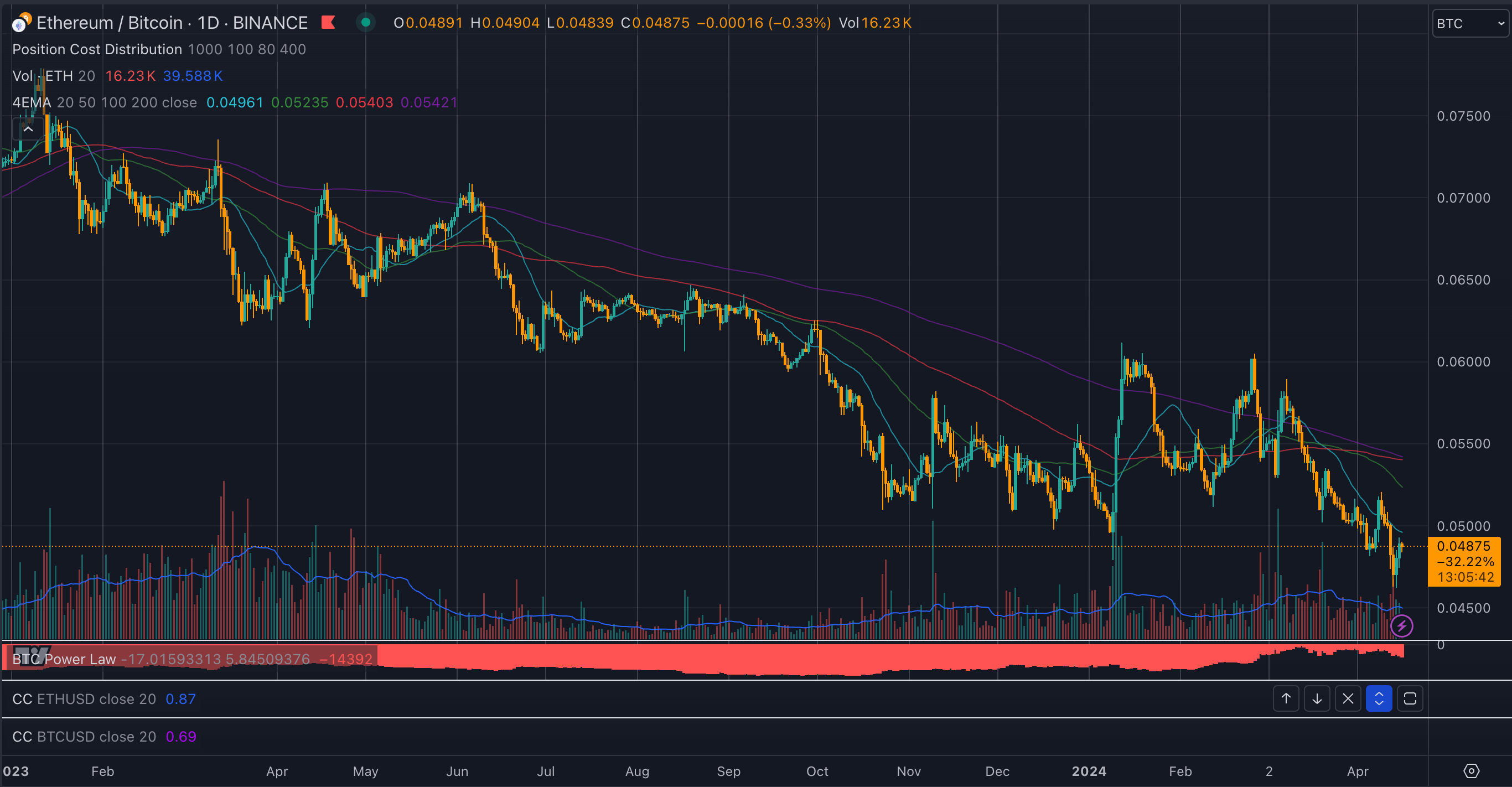Click the change value −0.00016 (−0.33%)
Screen dimensions: 1512x787
(764, 22)
